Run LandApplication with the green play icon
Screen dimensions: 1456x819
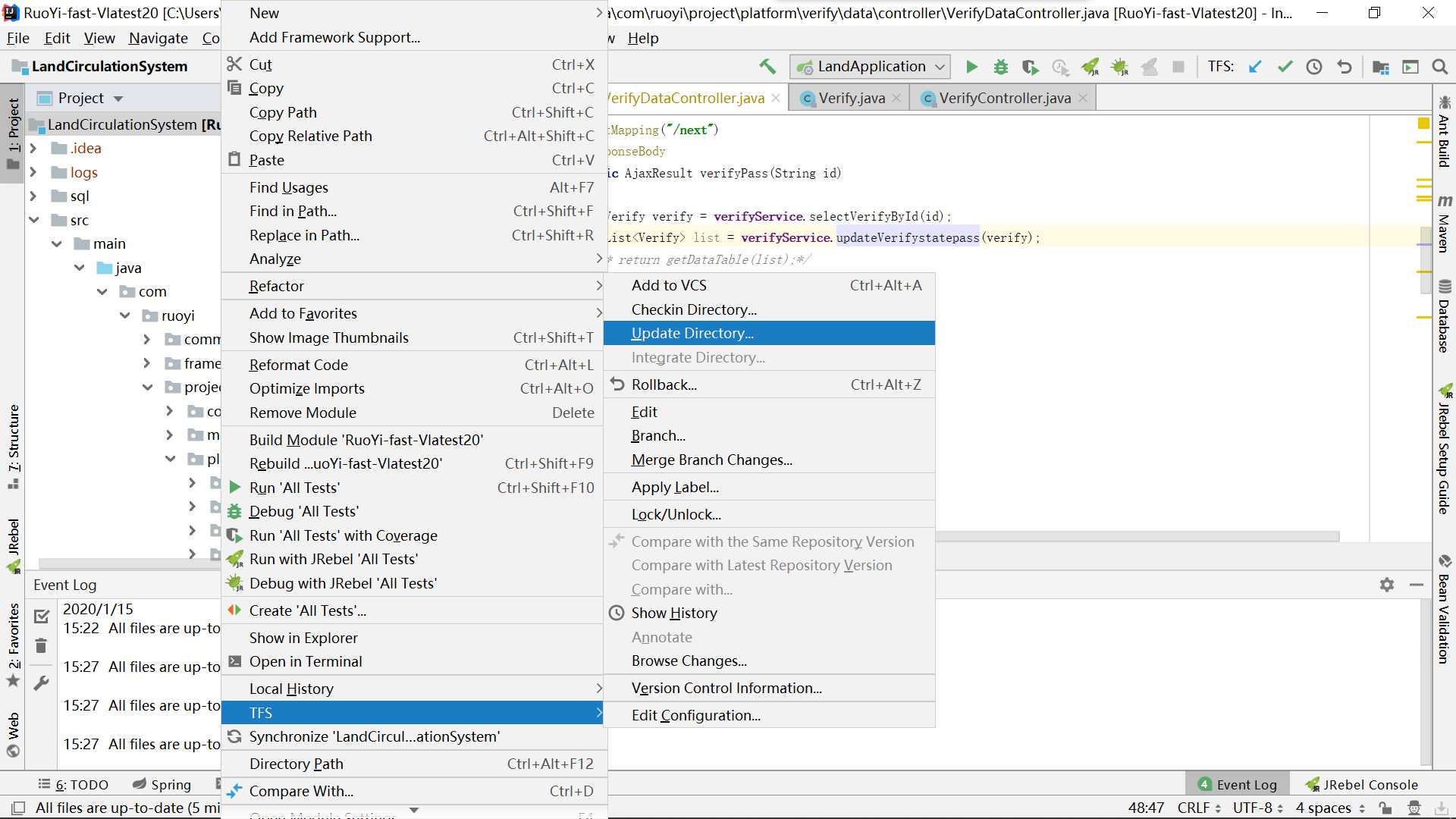click(971, 67)
